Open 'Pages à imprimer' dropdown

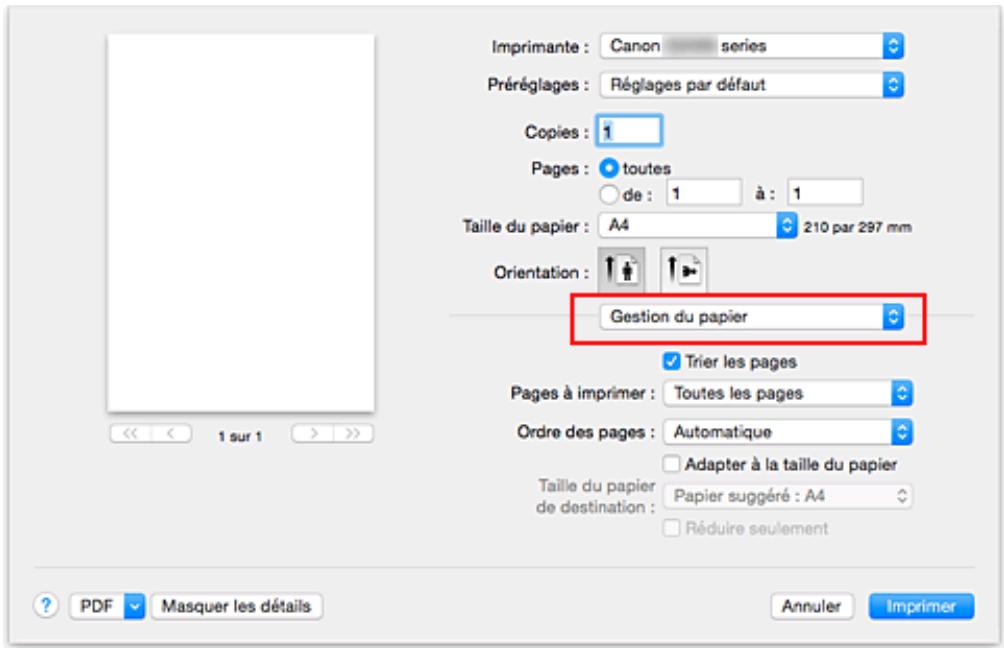click(788, 393)
